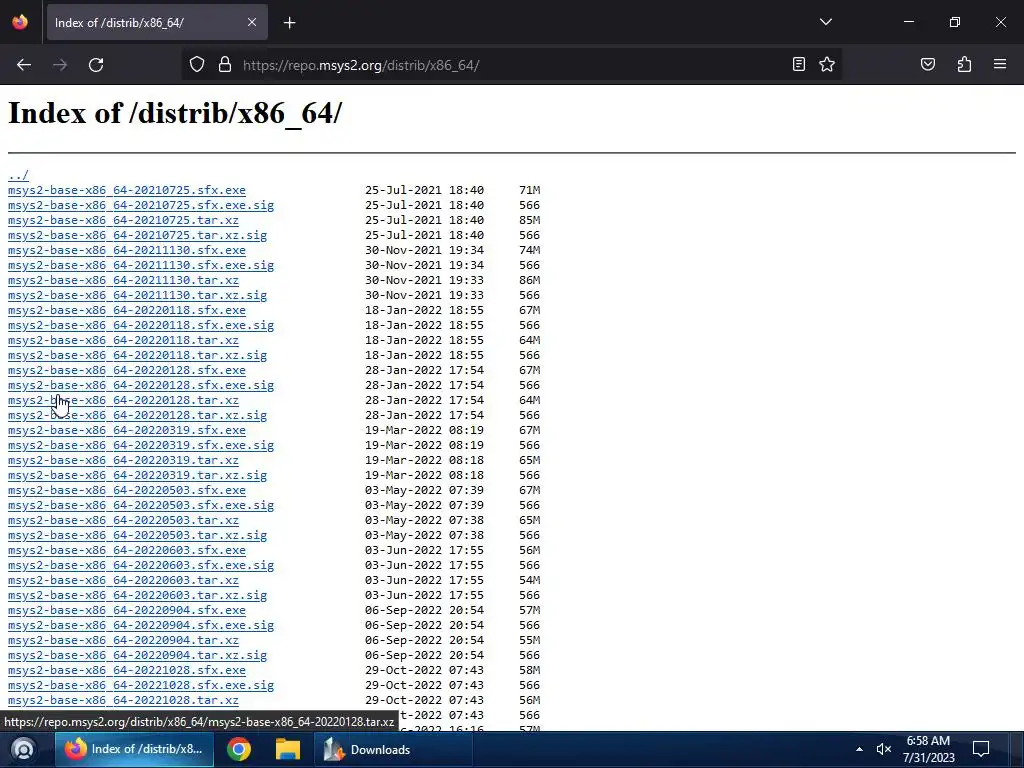Download msys2-base-x86_64-20220319.sfx.exe
The image size is (1024, 768).
[127, 430]
